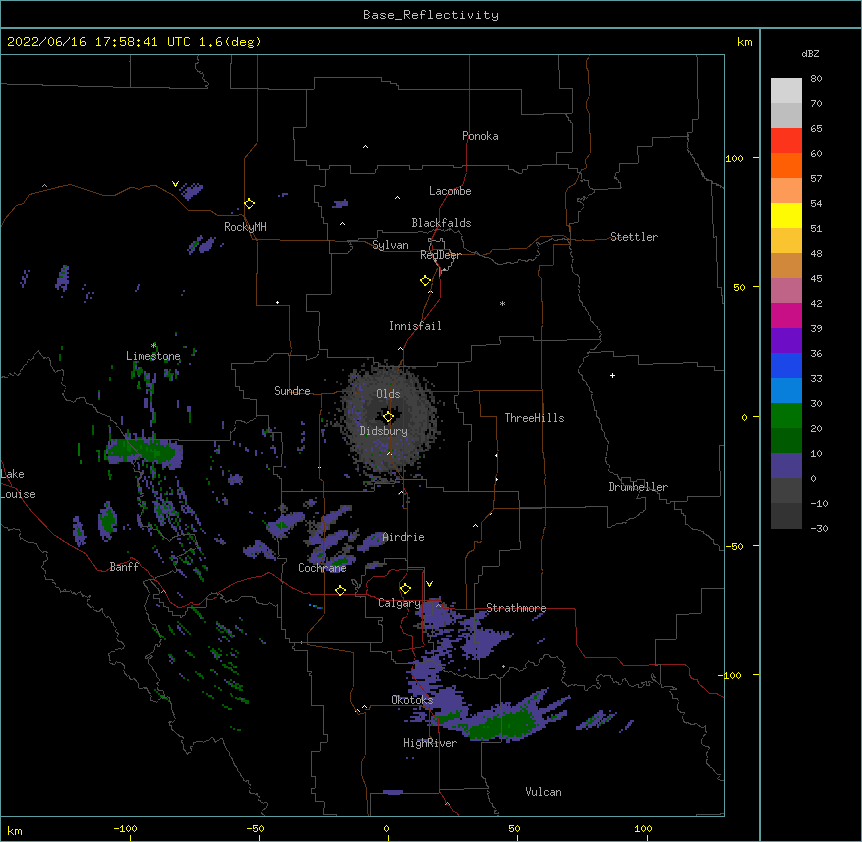Select the Calgary label
862x842 pixels.
tap(399, 603)
